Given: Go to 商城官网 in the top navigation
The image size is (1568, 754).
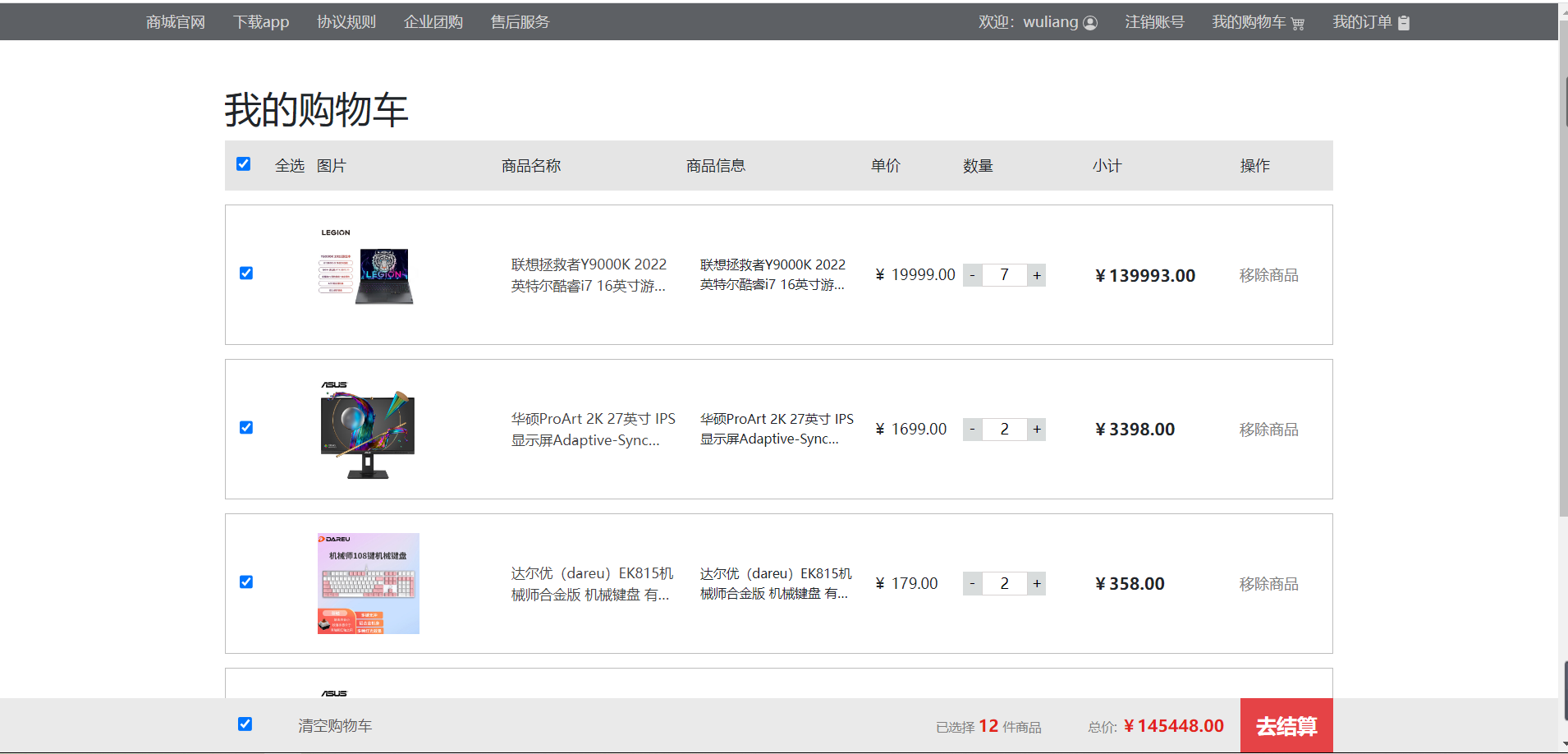Looking at the screenshot, I should [176, 22].
